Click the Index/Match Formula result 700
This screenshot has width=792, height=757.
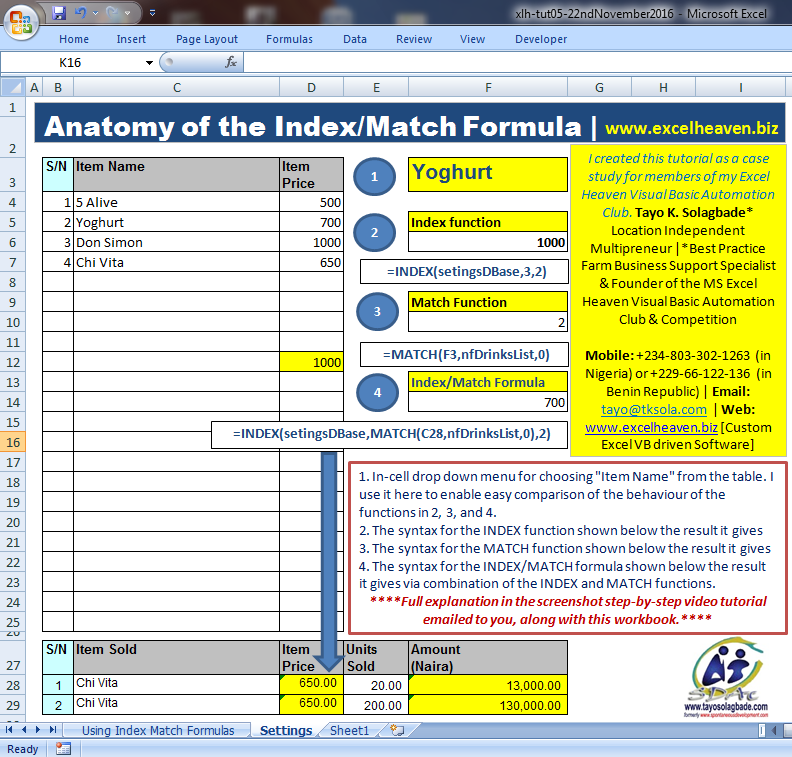[x=488, y=402]
